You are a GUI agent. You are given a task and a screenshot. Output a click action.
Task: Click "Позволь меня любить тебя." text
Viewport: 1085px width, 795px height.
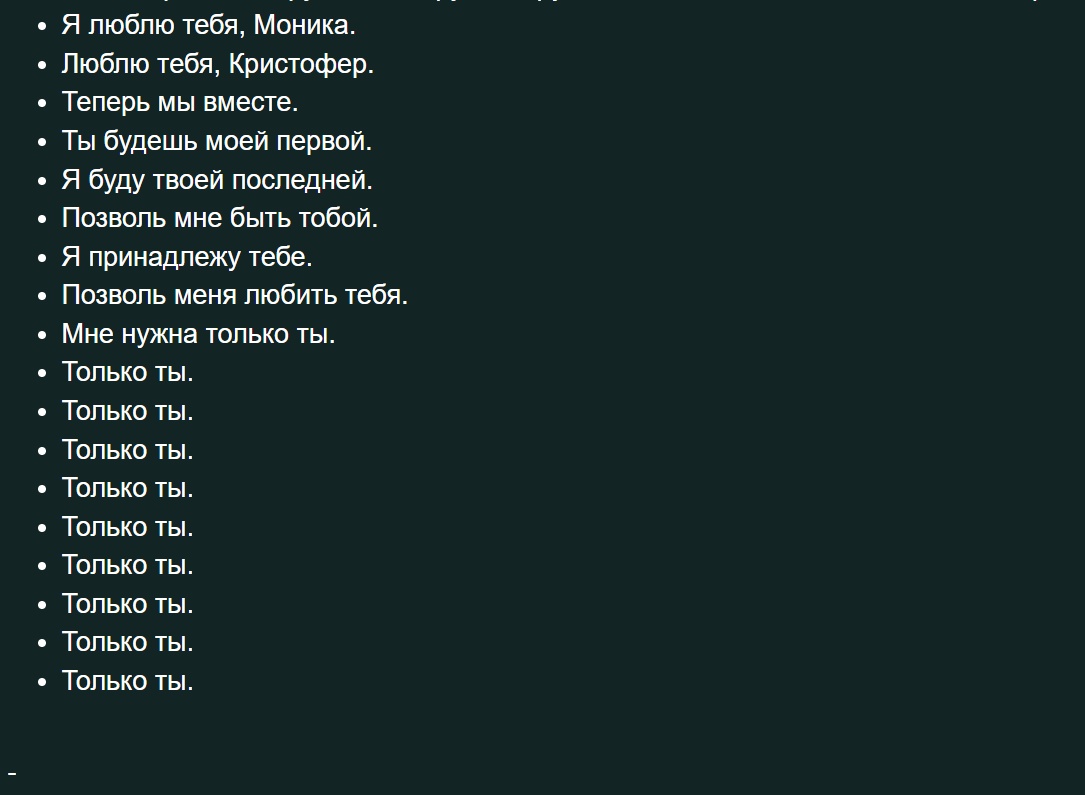click(235, 295)
